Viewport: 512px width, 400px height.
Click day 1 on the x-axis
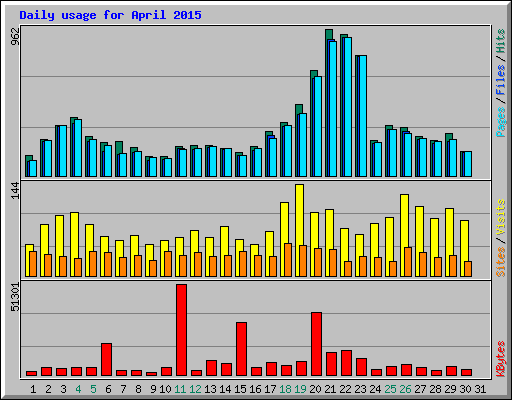tap(33, 389)
